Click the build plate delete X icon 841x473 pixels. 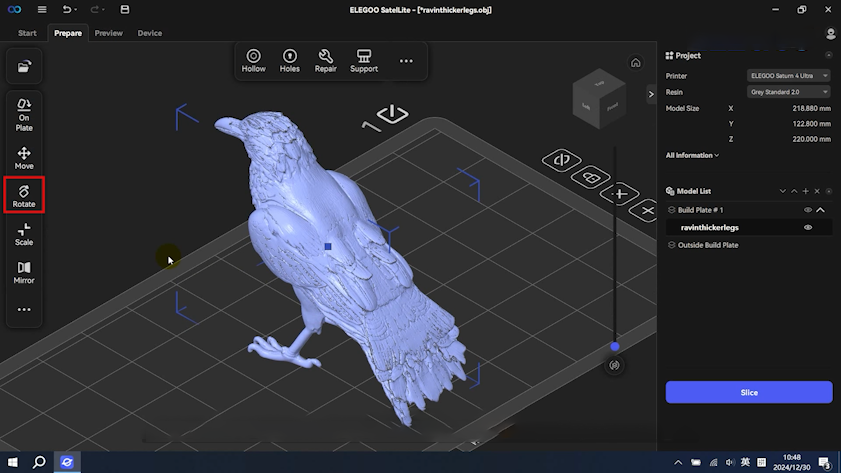click(646, 211)
